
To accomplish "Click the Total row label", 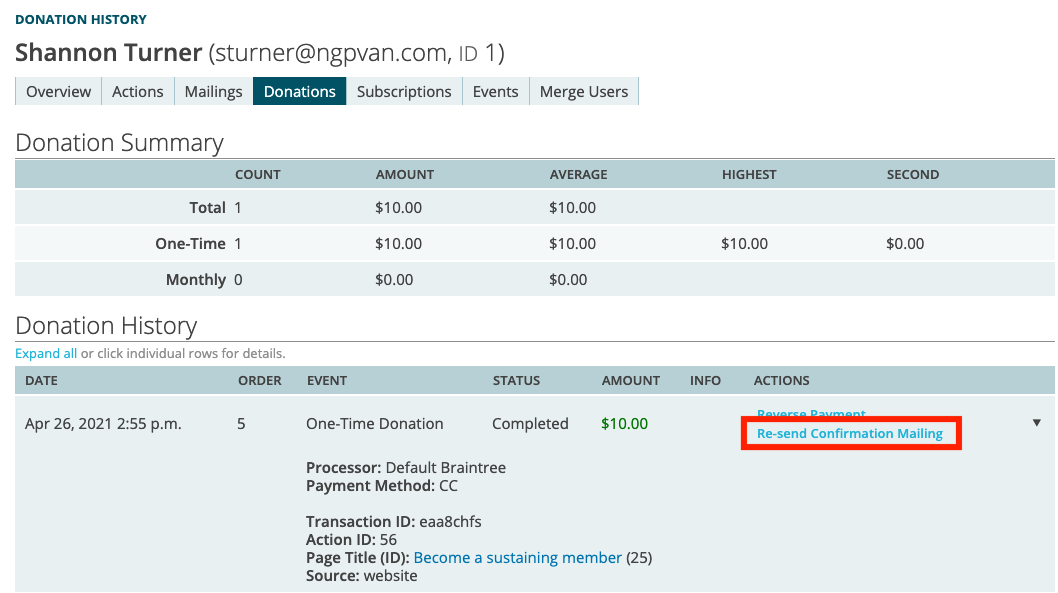I will pyautogui.click(x=207, y=207).
